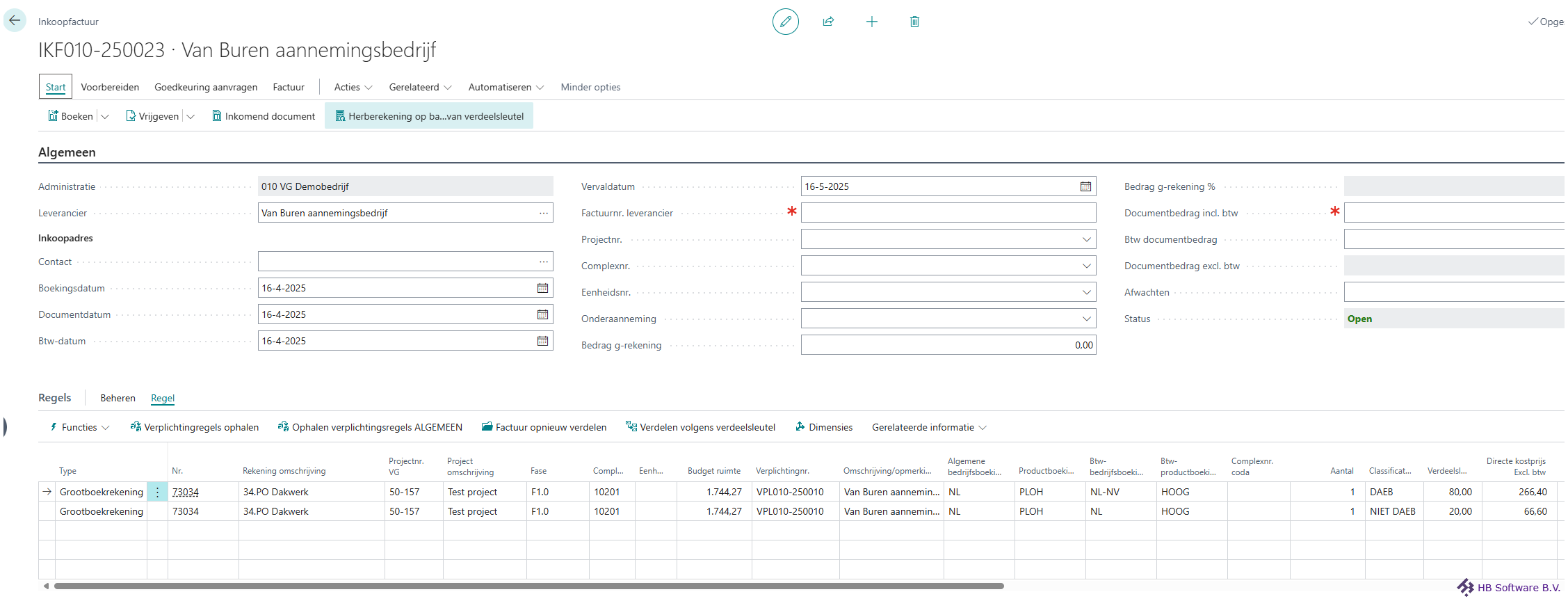
Task: Click 80,00 verdeelsleutel value
Action: [1453, 492]
